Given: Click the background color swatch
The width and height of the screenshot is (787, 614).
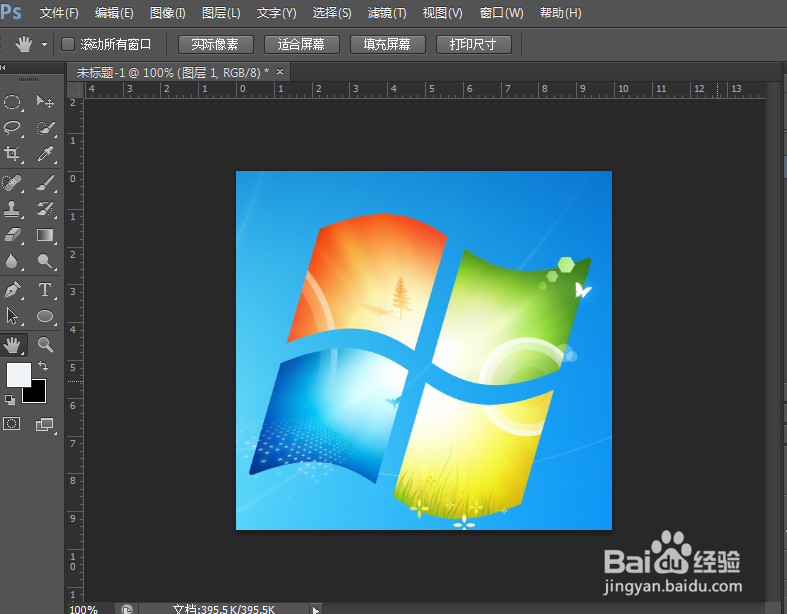Looking at the screenshot, I should coord(37,394).
